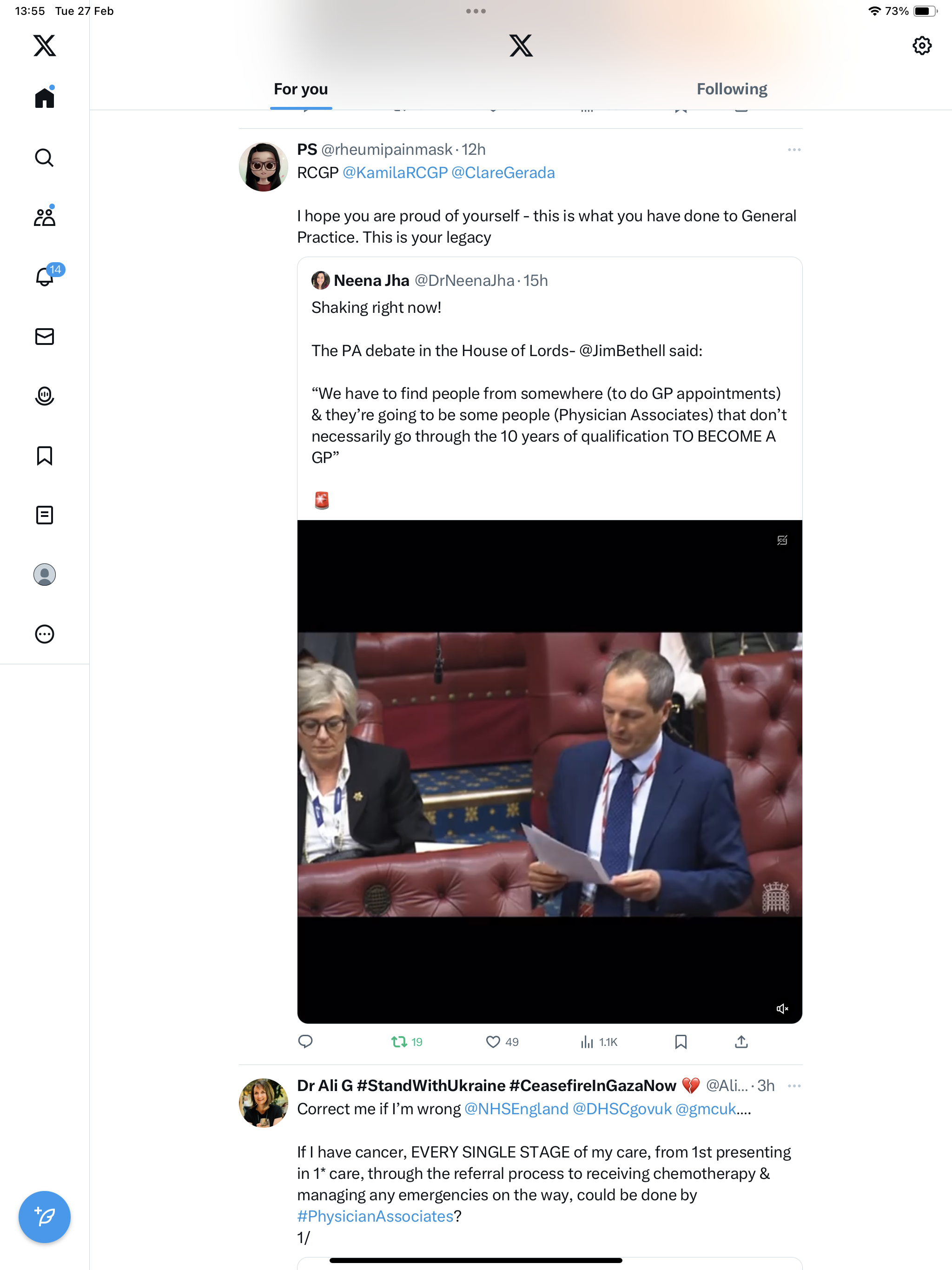
Task: Expand the More circle menu in sidebar
Action: [44, 634]
